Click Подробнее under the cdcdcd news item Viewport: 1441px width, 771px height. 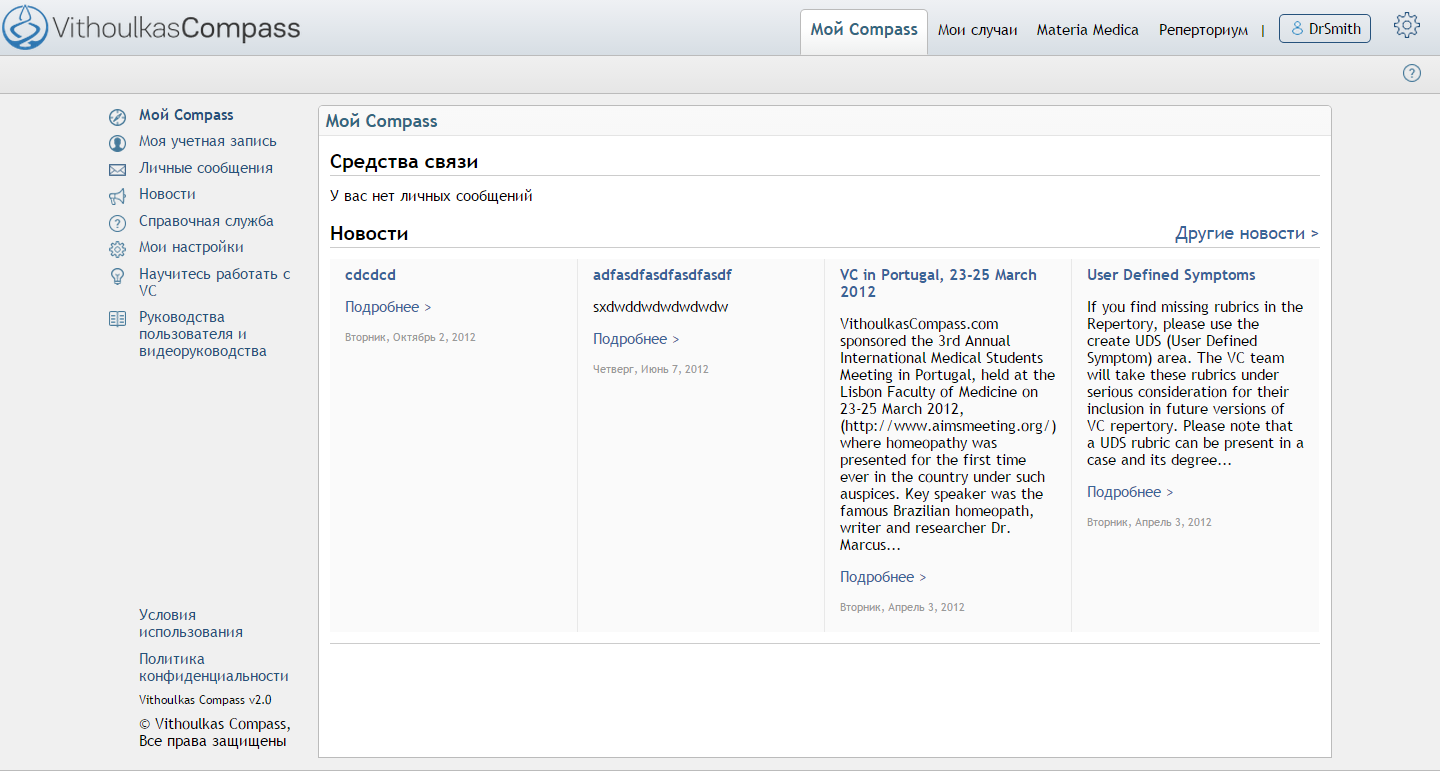pyautogui.click(x=388, y=307)
